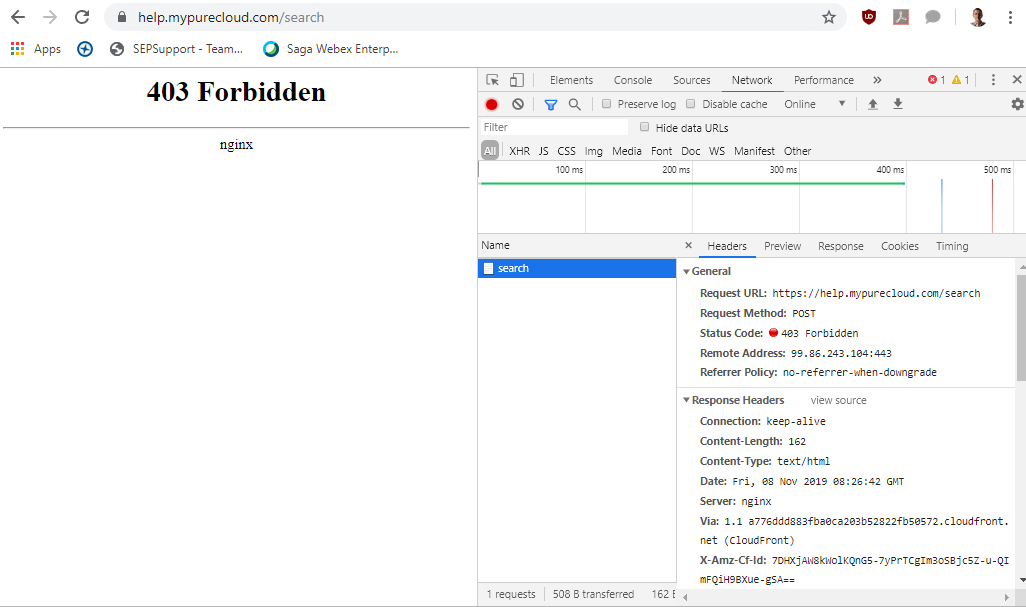Filter requests by Manifest
1026x607 pixels.
754,151
